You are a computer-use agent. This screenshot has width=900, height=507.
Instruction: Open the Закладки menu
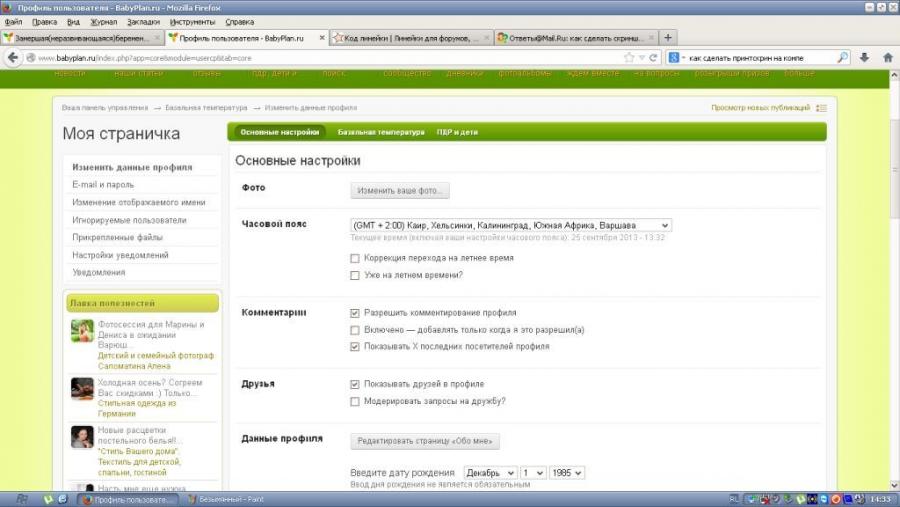[143, 22]
